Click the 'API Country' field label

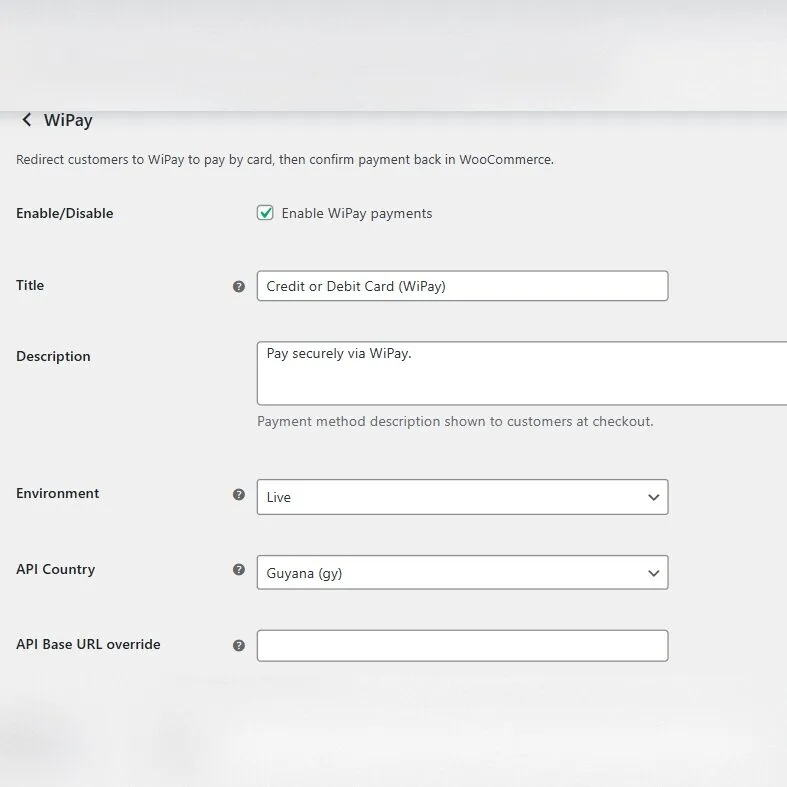(56, 569)
